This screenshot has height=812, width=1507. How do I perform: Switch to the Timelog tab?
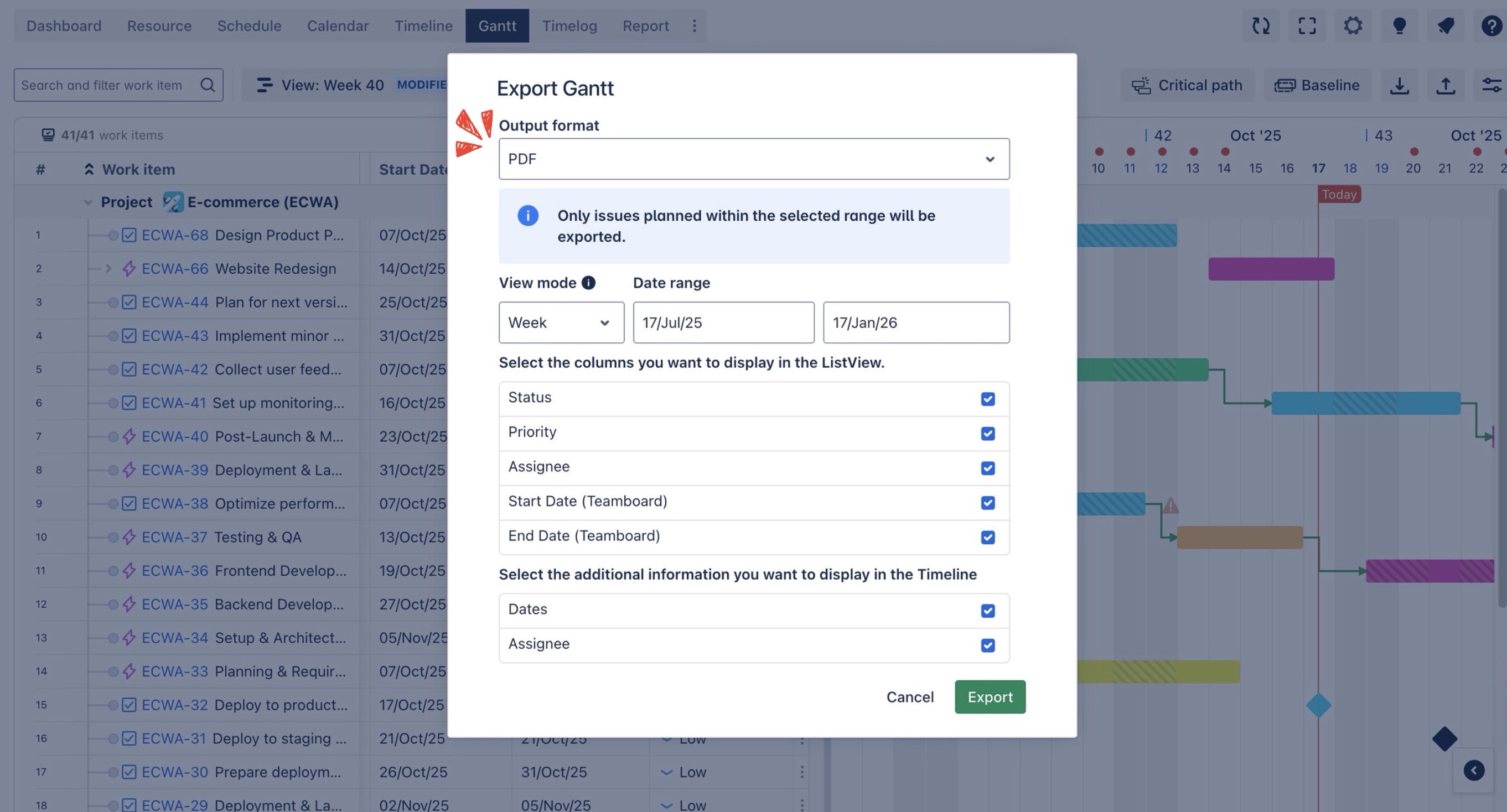point(568,26)
